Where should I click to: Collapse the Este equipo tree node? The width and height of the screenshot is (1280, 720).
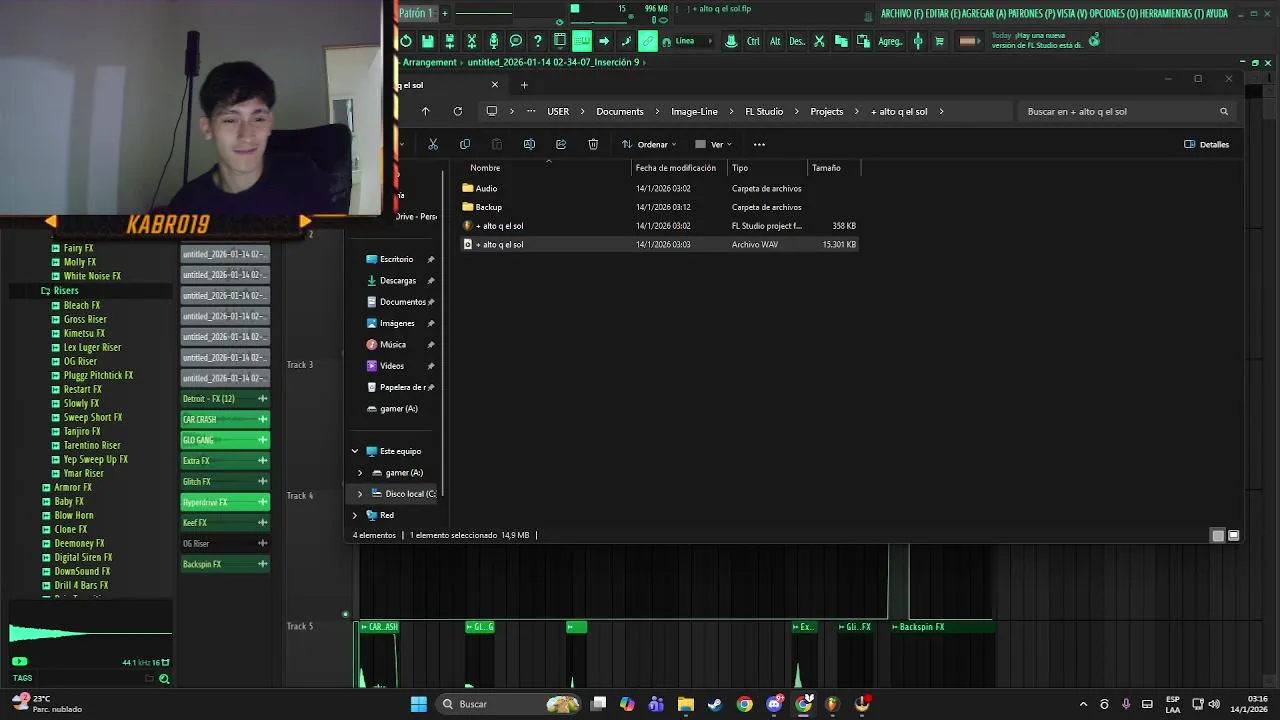(354, 451)
